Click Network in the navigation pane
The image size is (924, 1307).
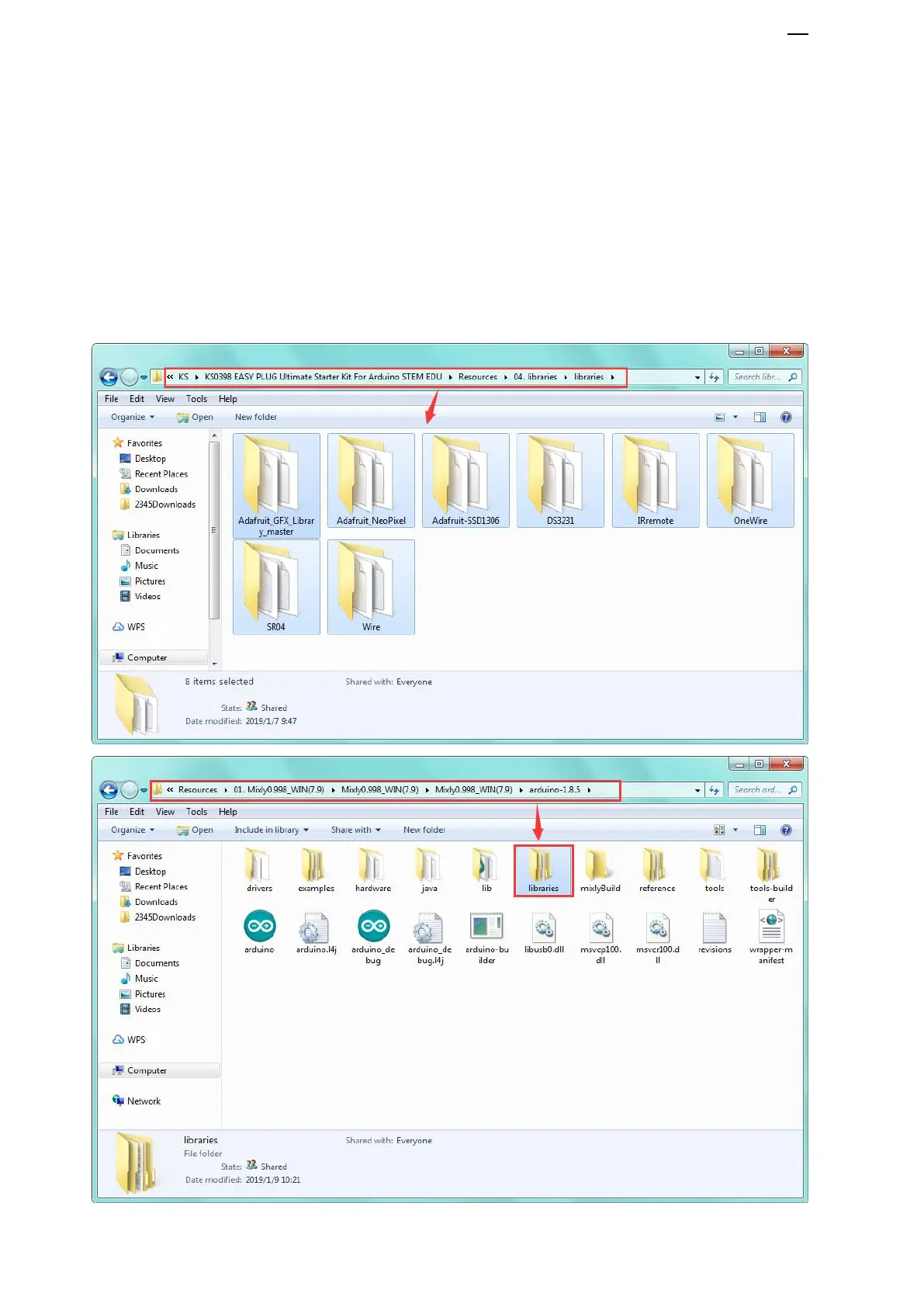point(144,1101)
